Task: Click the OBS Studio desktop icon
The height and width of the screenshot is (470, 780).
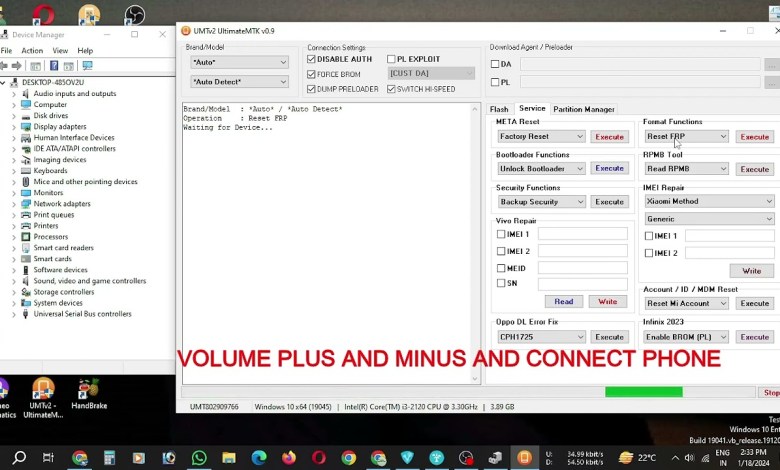Action: [x=134, y=15]
